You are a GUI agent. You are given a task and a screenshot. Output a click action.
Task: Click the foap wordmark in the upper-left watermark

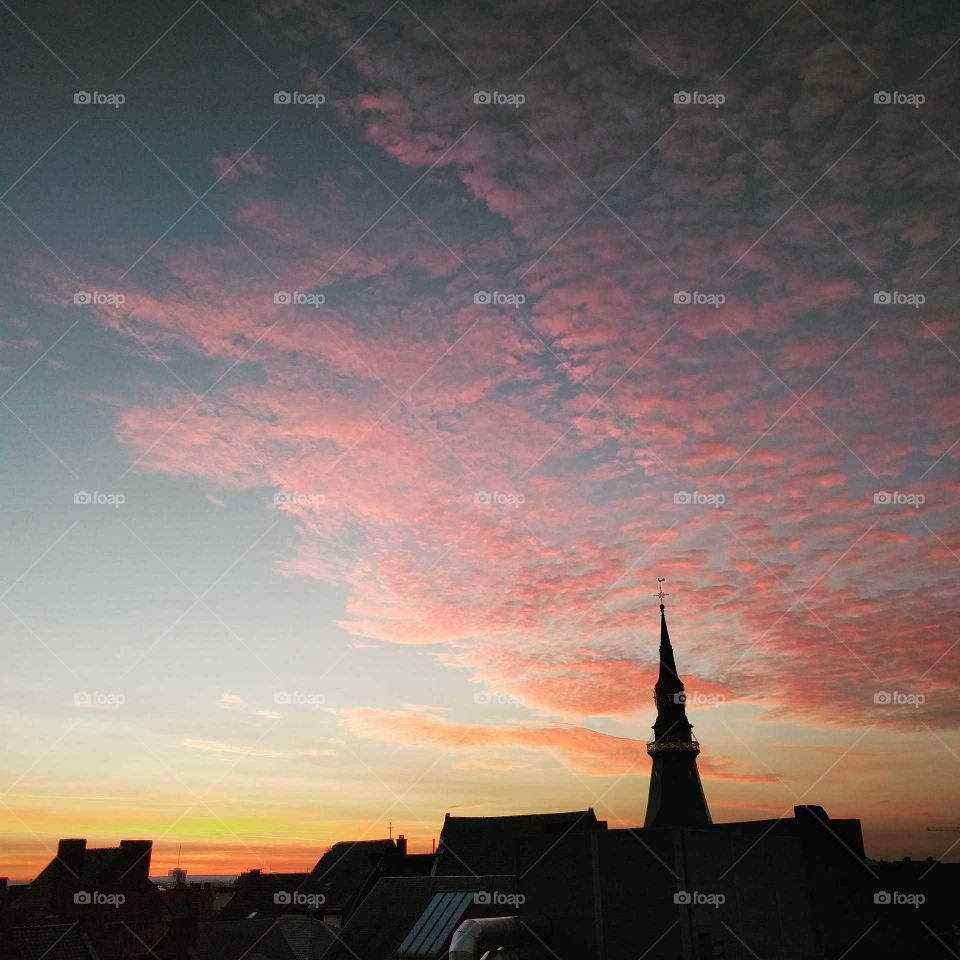(110, 100)
